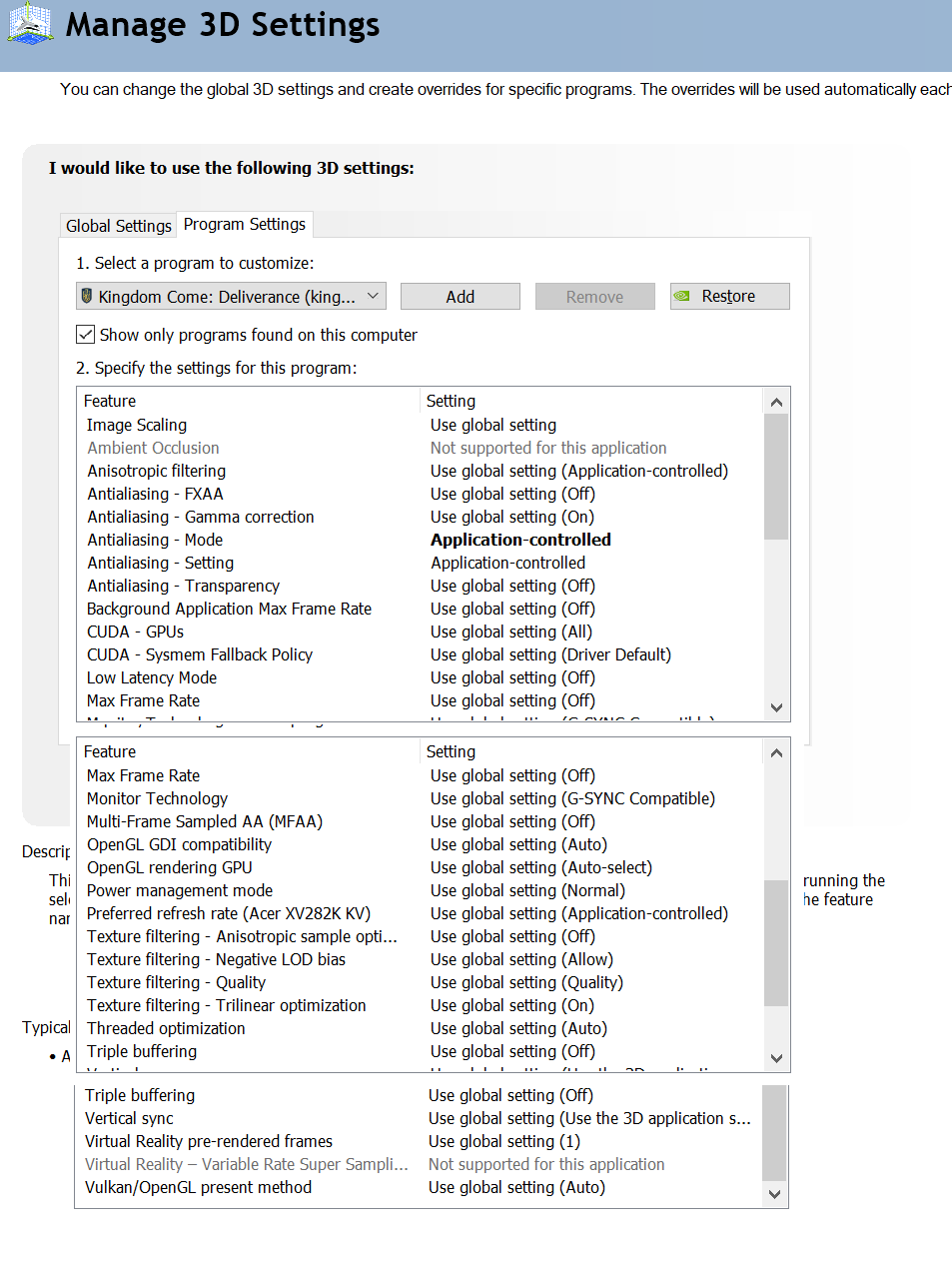Click Use global setting (Normal) value

pos(527,890)
